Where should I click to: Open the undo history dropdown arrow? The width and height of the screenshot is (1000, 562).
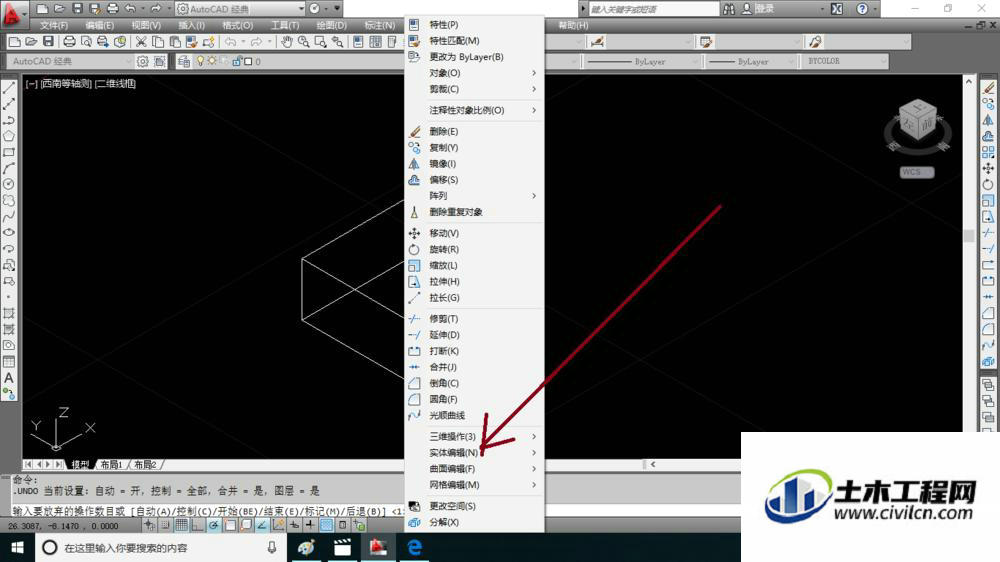pyautogui.click(x=142, y=9)
